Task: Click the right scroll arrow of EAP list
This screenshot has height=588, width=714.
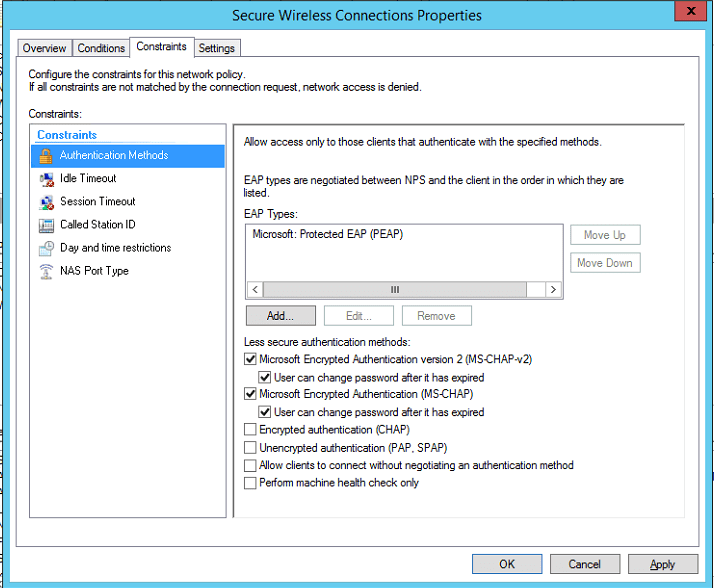Action: tap(553, 290)
